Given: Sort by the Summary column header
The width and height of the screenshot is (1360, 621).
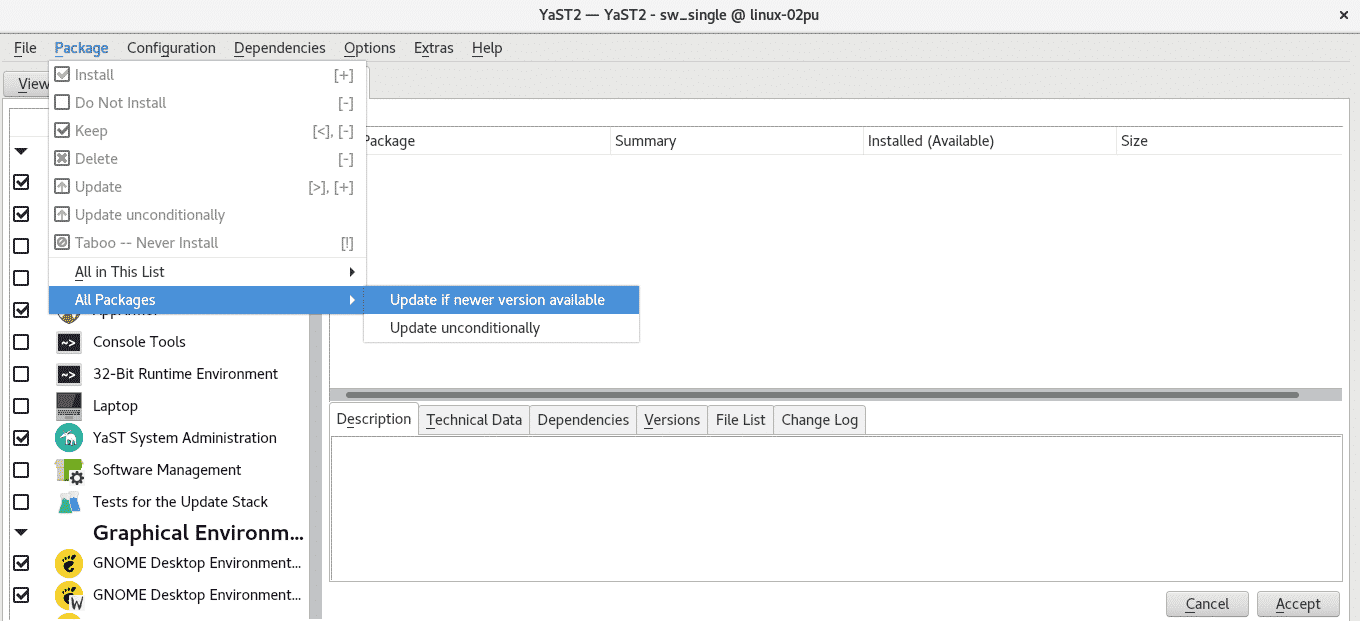Looking at the screenshot, I should click(x=737, y=141).
